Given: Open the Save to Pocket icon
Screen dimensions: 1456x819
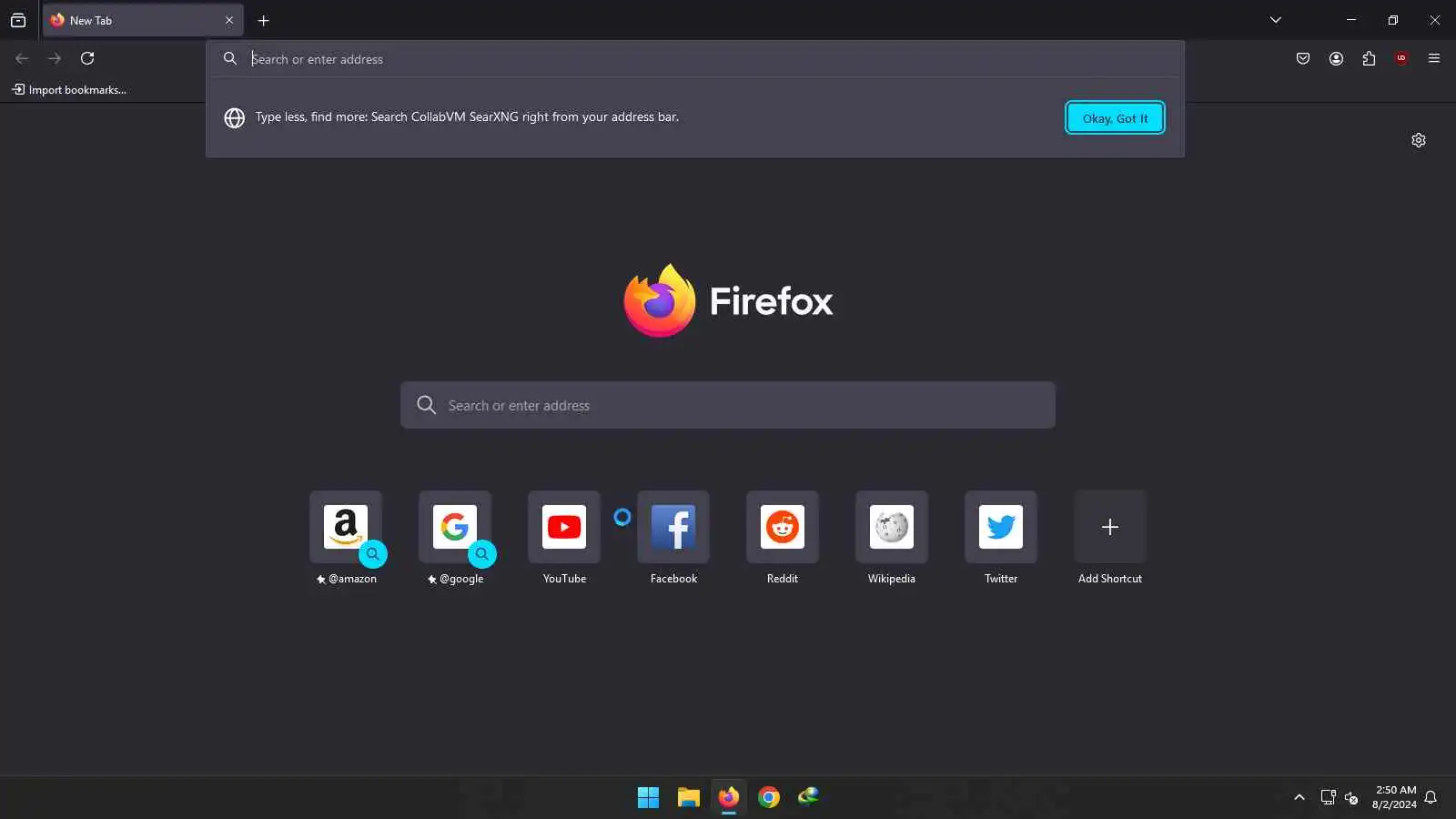Looking at the screenshot, I should click(1303, 58).
